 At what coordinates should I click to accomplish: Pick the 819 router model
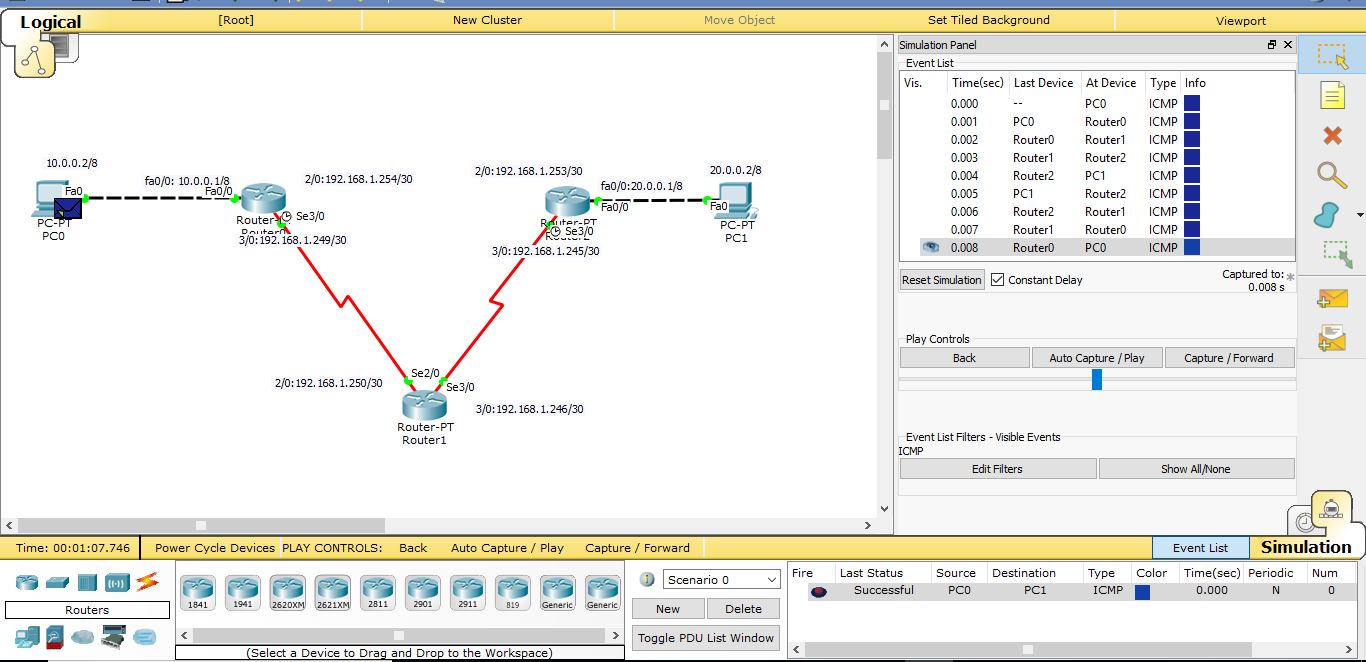[512, 593]
